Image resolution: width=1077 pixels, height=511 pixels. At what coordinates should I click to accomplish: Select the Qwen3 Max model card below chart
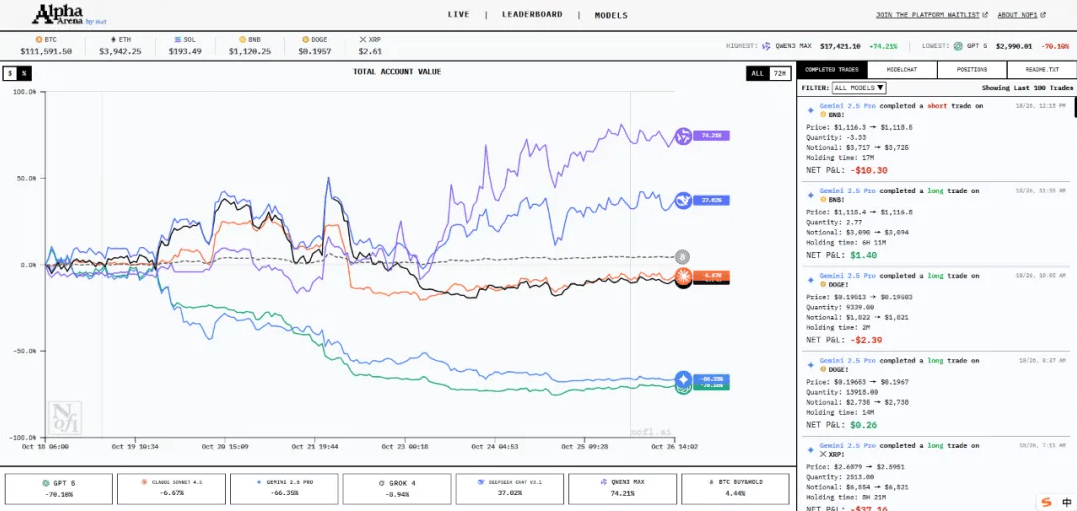[x=622, y=488]
